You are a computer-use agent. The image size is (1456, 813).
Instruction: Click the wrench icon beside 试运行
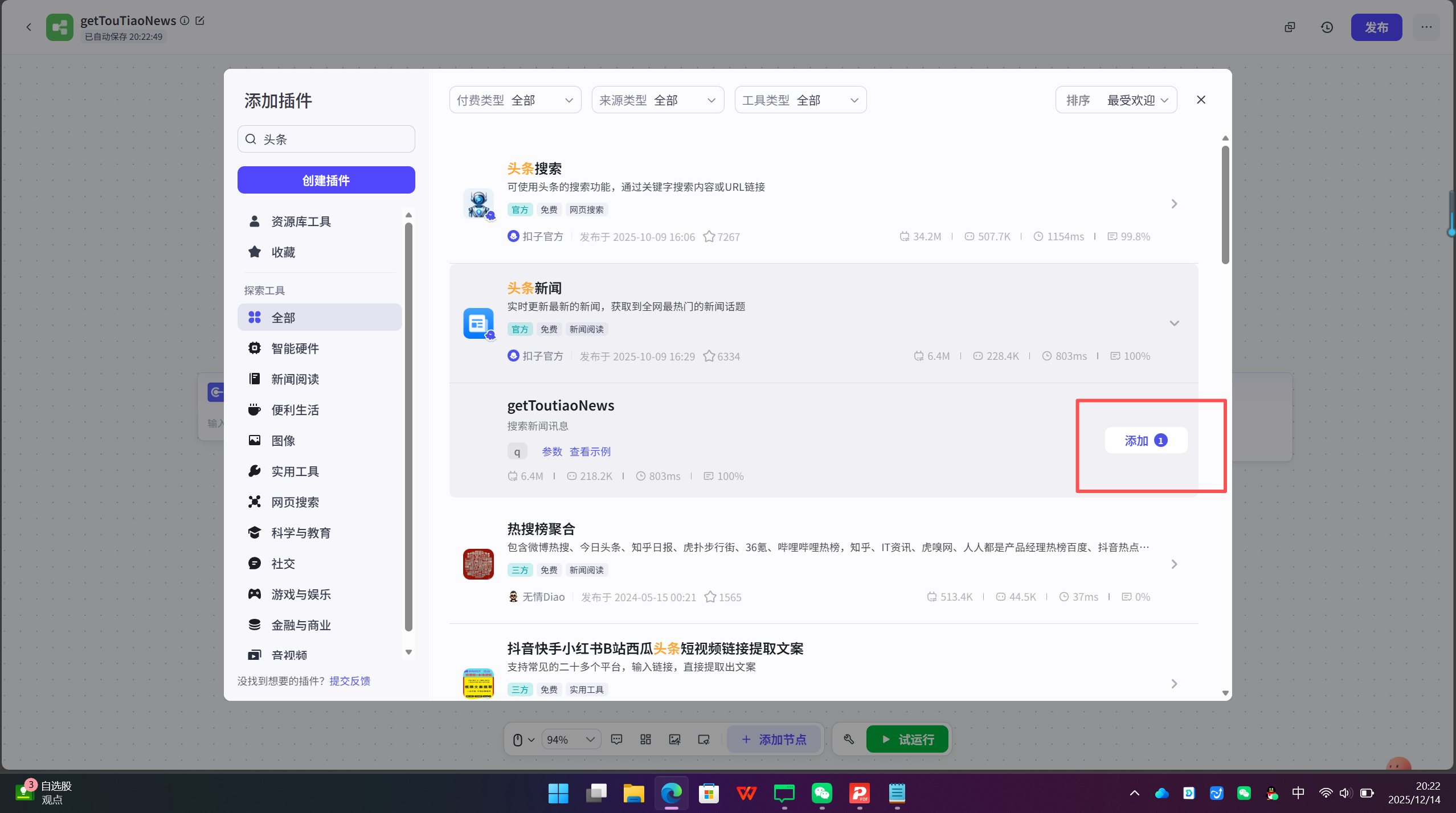coord(848,738)
